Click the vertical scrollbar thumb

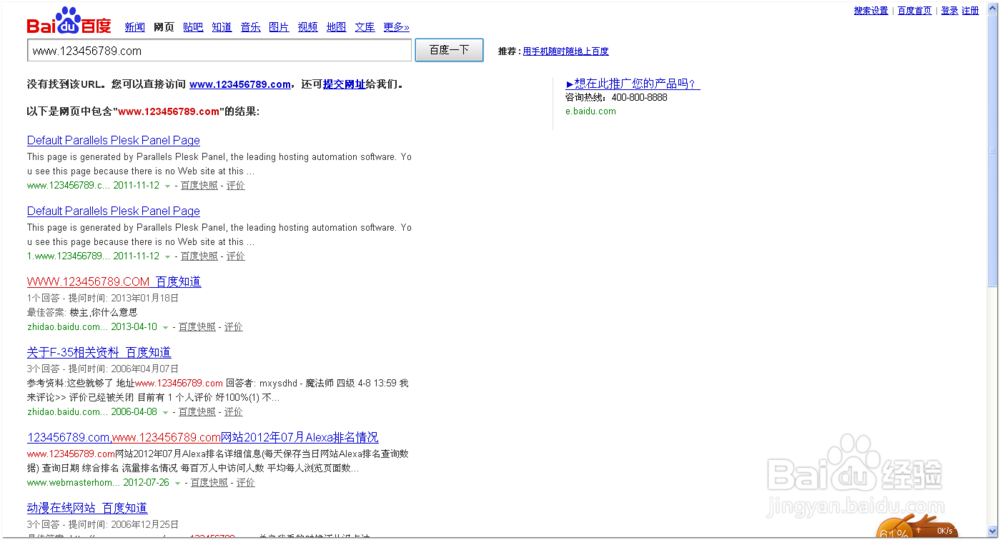(992, 150)
